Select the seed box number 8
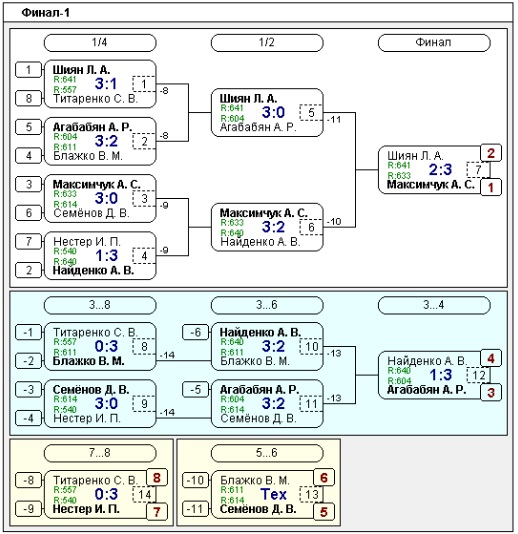The height and width of the screenshot is (534, 518). pyautogui.click(x=29, y=98)
